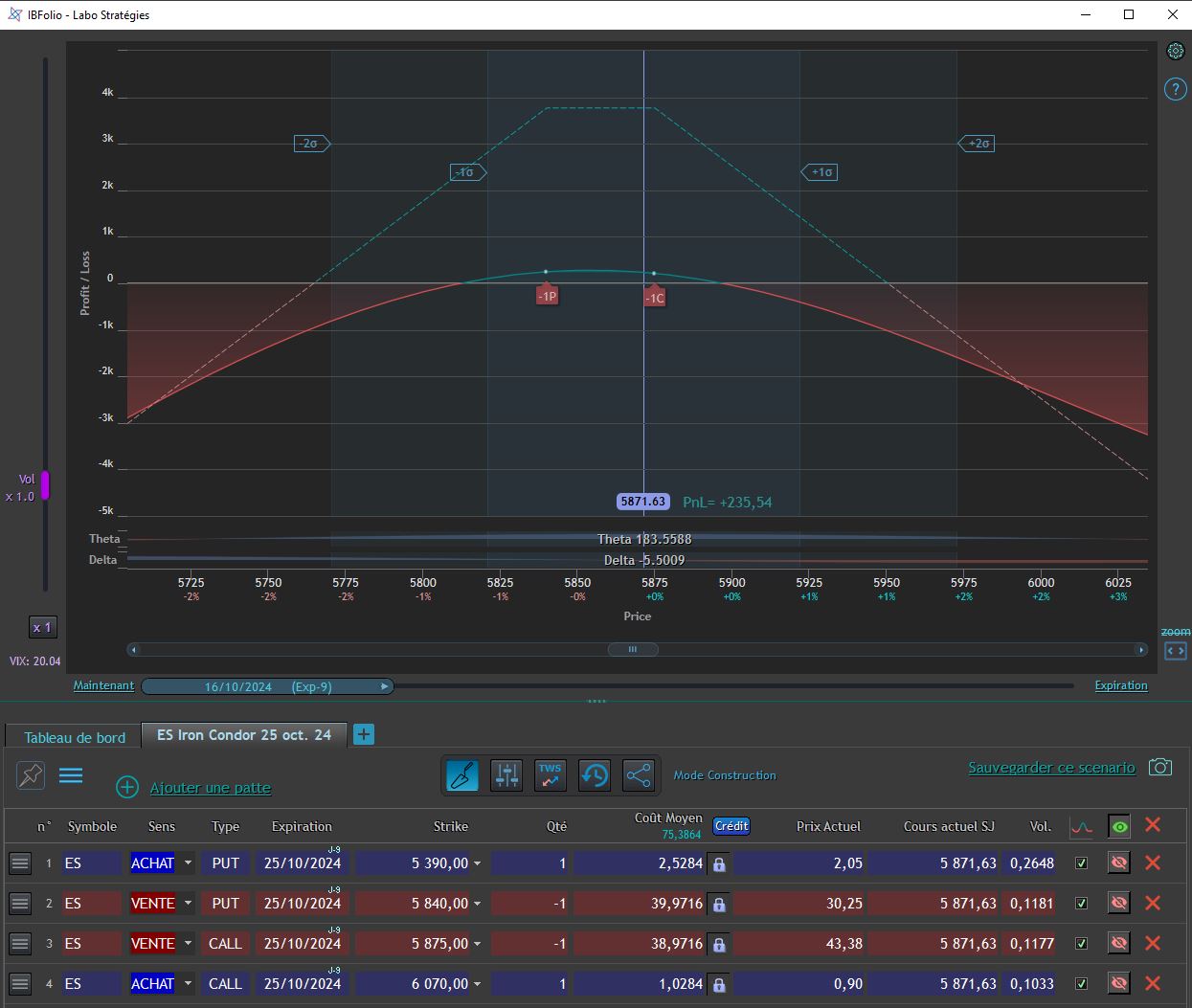This screenshot has height=1008, width=1192.
Task: Switch to the Tableau de bord tab
Action: [x=75, y=737]
